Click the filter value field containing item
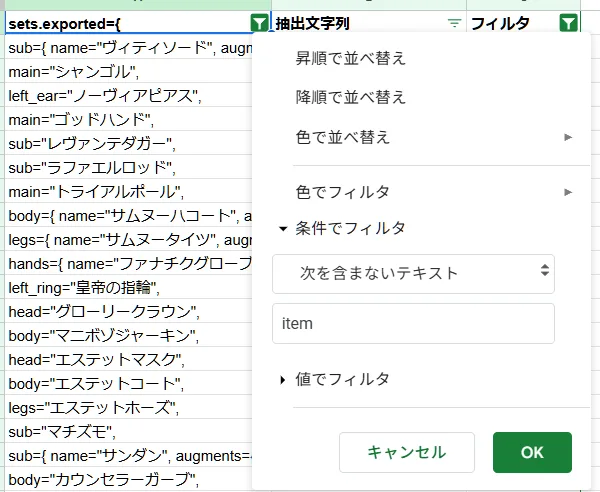Image resolution: width=600 pixels, height=492 pixels. click(413, 323)
